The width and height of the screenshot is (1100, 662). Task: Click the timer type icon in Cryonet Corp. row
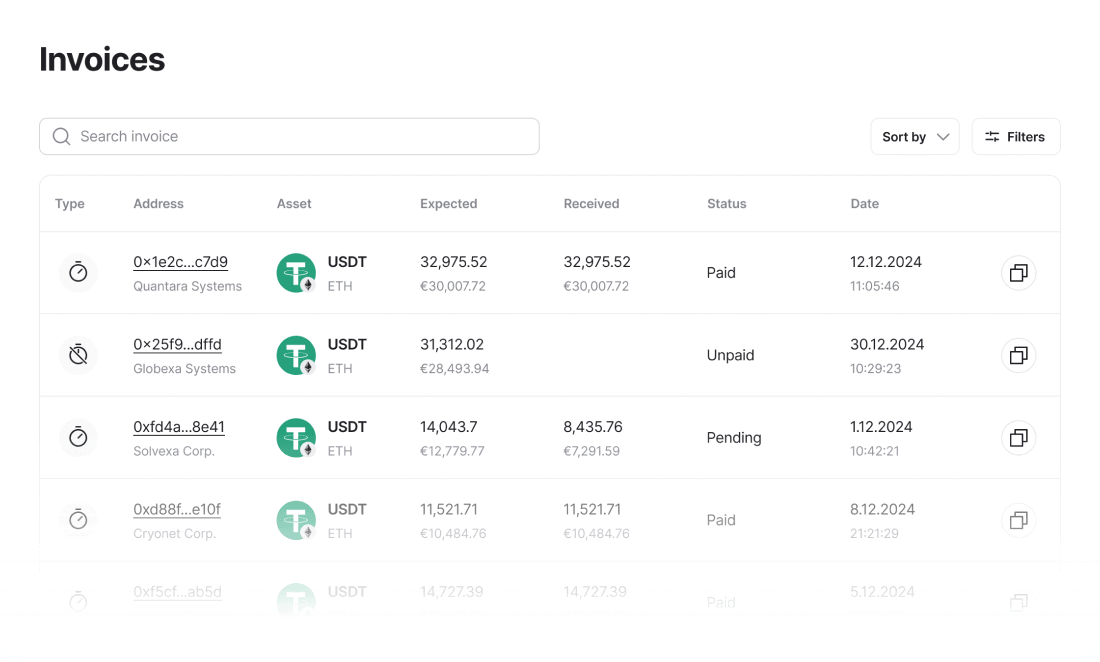[x=78, y=520]
